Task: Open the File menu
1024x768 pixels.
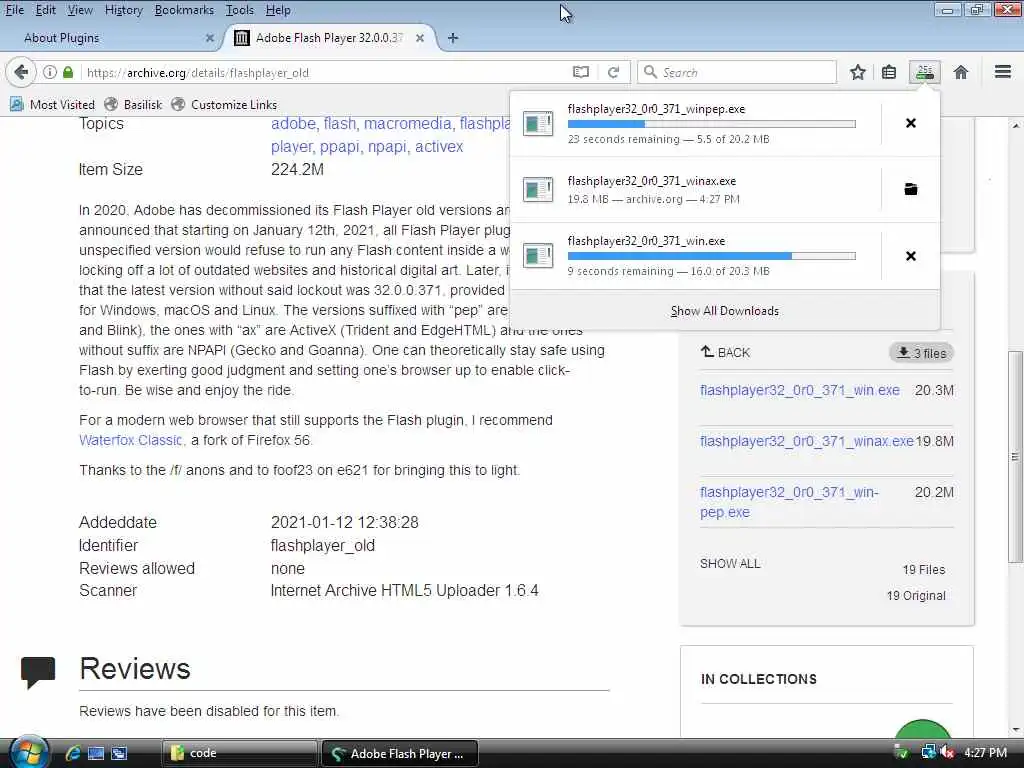Action: click(14, 10)
